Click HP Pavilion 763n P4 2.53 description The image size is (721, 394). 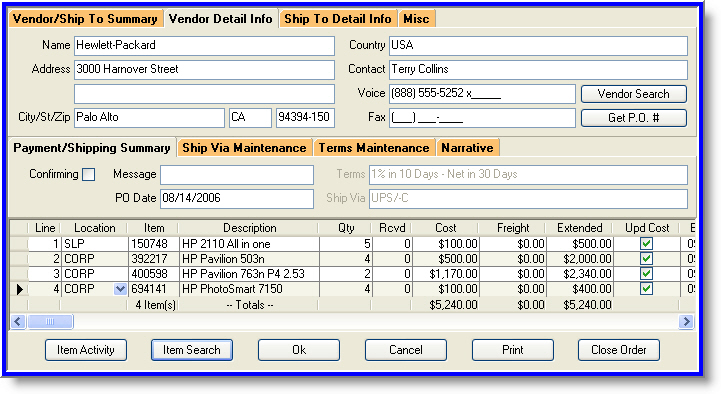pyautogui.click(x=249, y=274)
